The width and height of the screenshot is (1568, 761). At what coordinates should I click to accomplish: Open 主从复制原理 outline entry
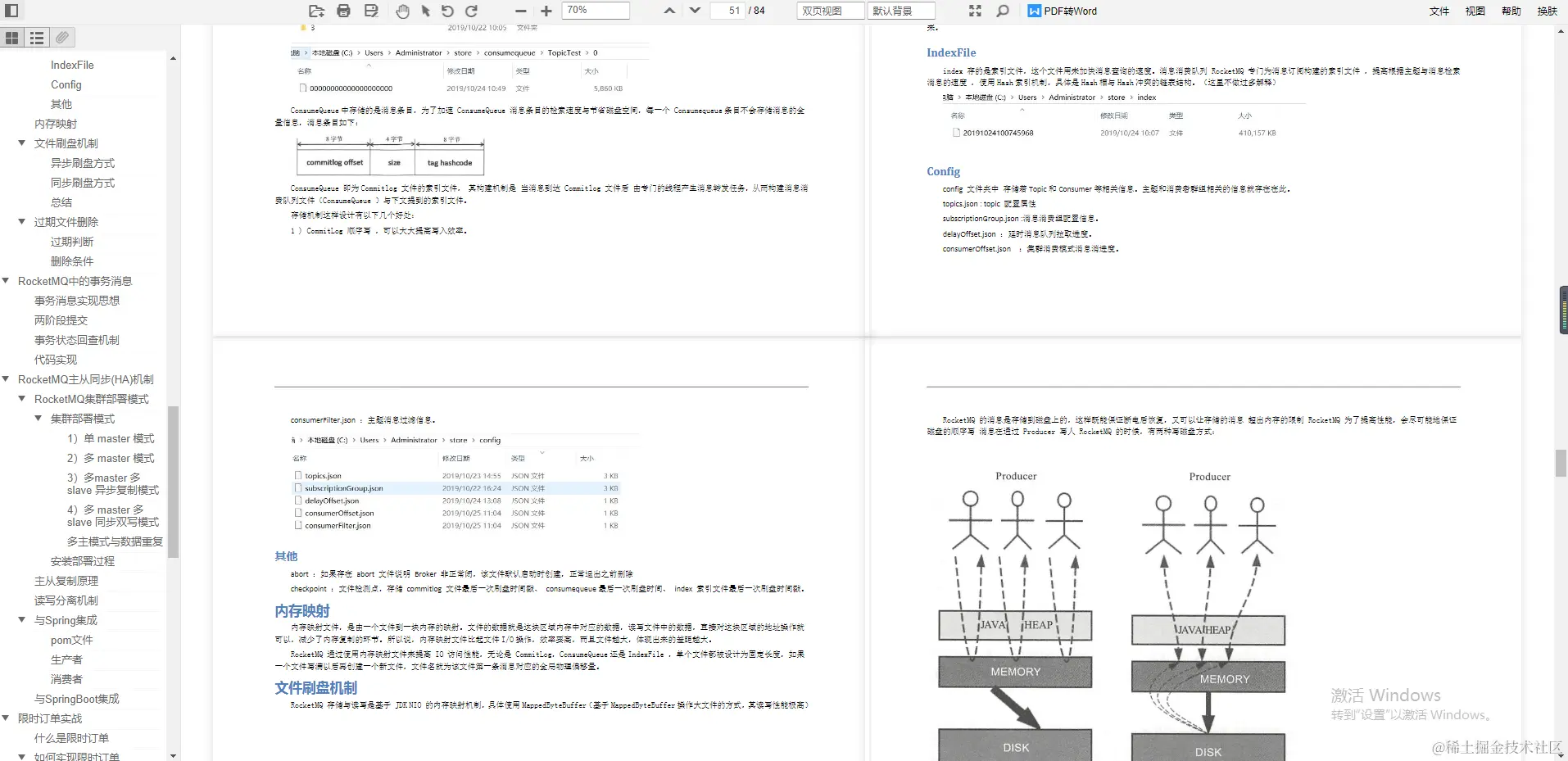tap(66, 581)
